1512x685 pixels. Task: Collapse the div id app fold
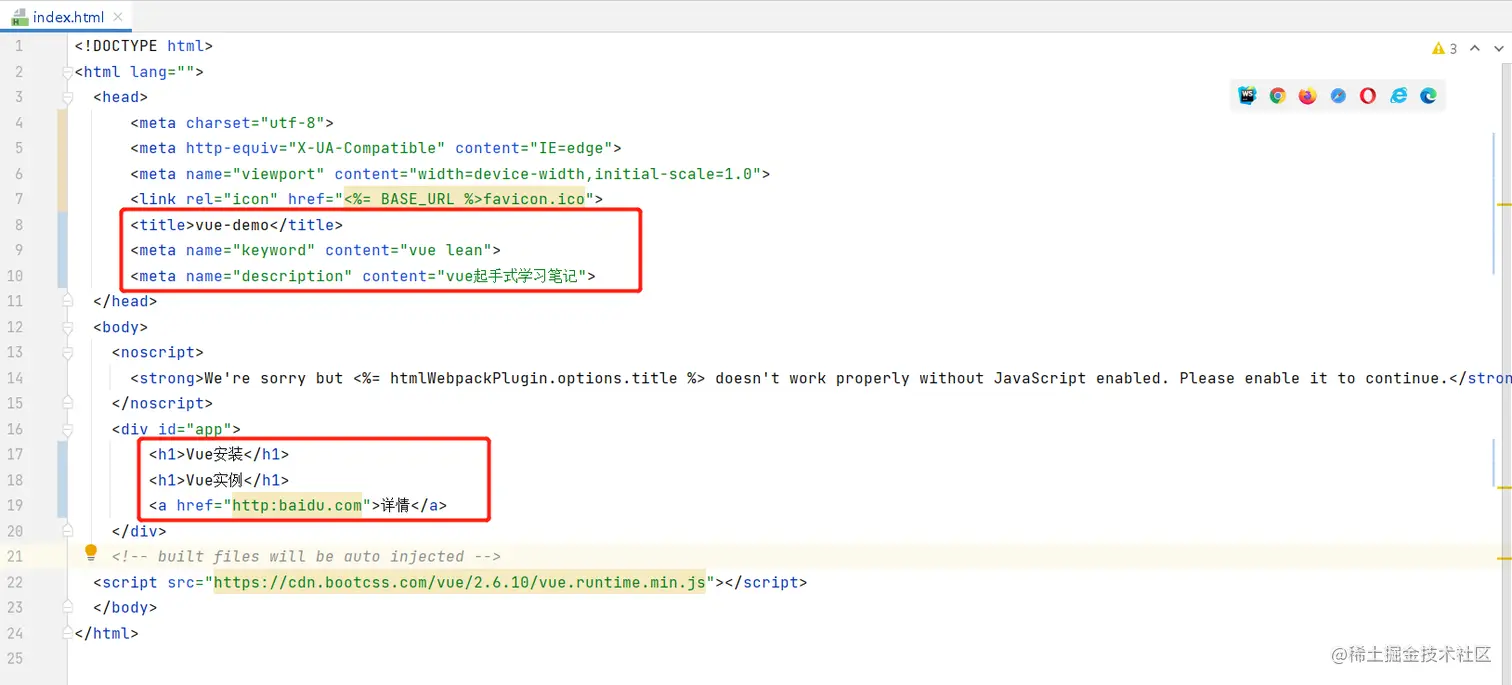68,429
